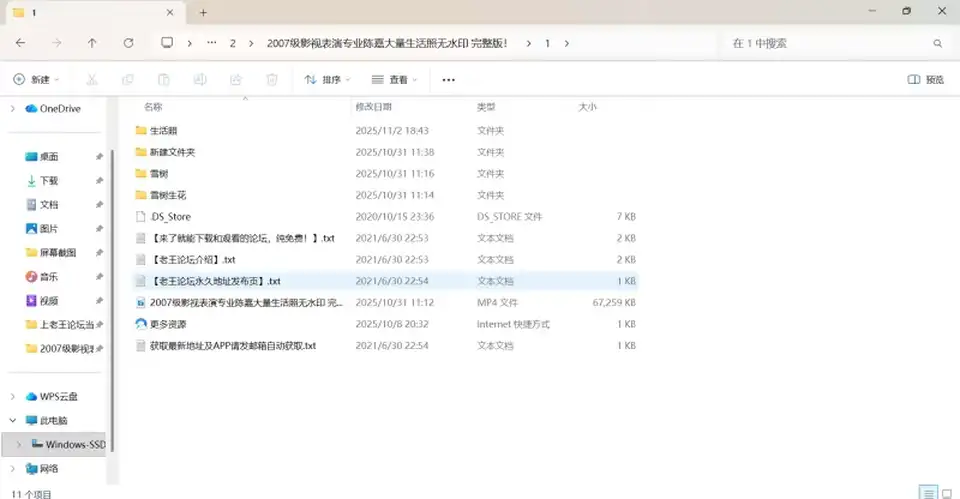Open the toolbar See more ellipsis
The image size is (960, 499).
(449, 80)
